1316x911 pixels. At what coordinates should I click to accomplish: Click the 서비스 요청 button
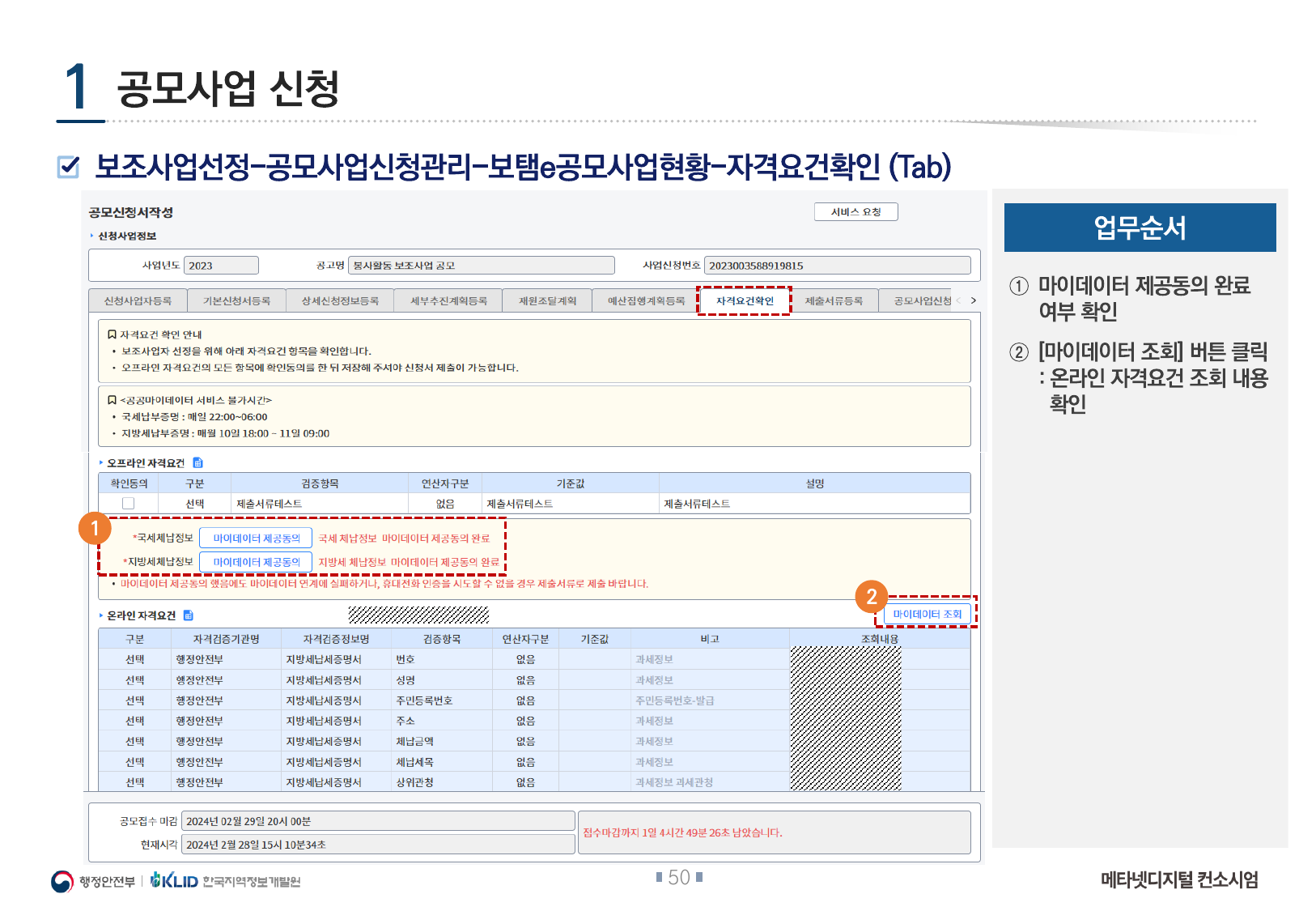855,212
